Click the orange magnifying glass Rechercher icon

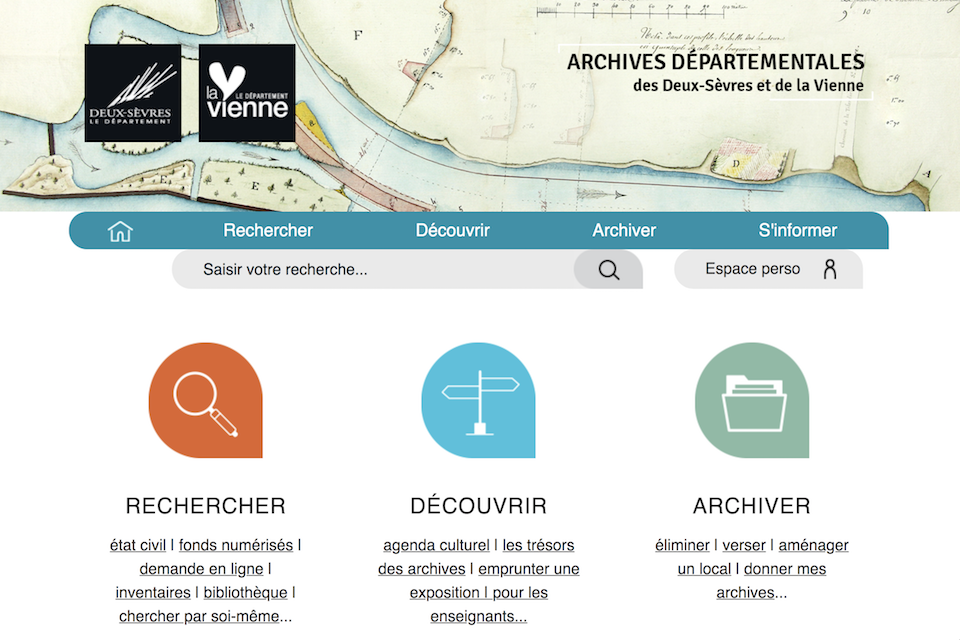(x=206, y=400)
